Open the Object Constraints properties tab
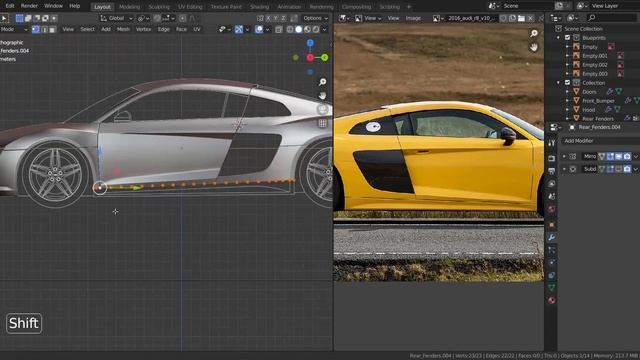This screenshot has height=360, width=640. [551, 275]
